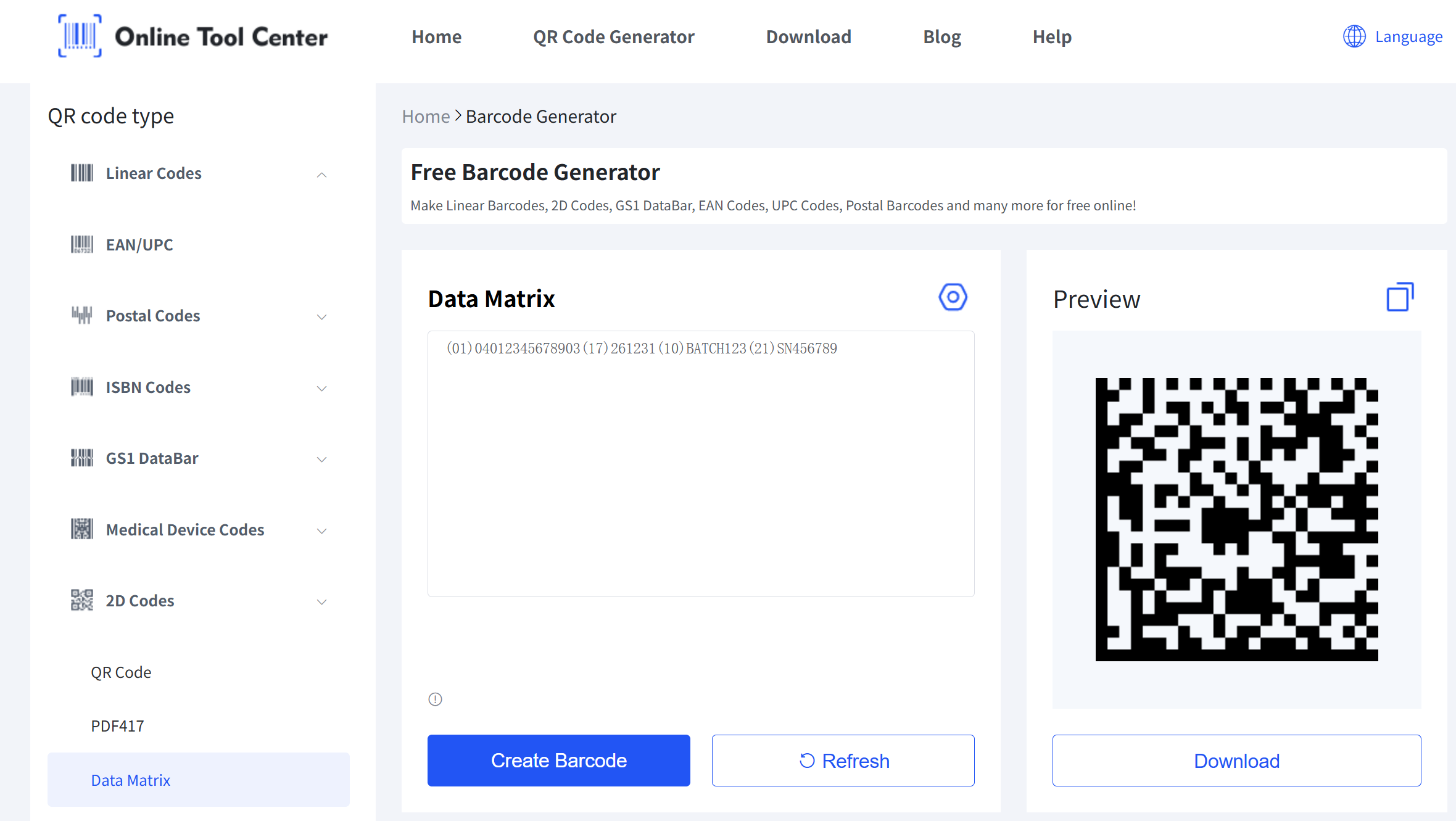Expand the Postal Codes section
The width and height of the screenshot is (1456, 821).
(x=321, y=316)
